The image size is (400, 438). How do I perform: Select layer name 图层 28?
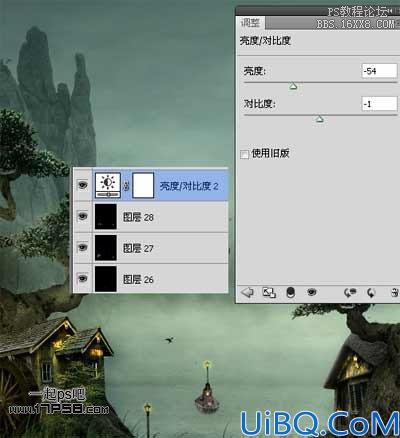click(138, 217)
